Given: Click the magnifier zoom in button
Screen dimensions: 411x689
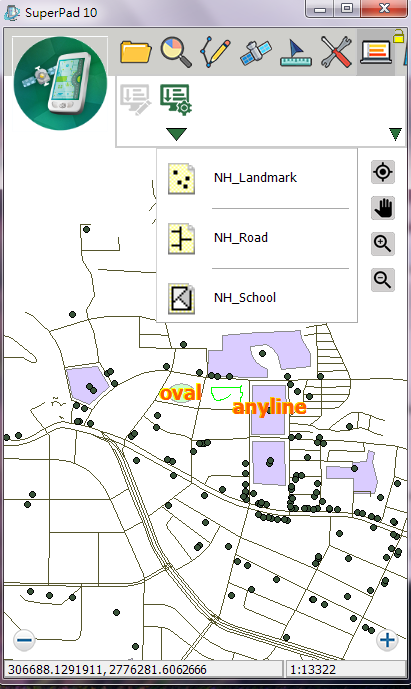Looking at the screenshot, I should click(383, 244).
